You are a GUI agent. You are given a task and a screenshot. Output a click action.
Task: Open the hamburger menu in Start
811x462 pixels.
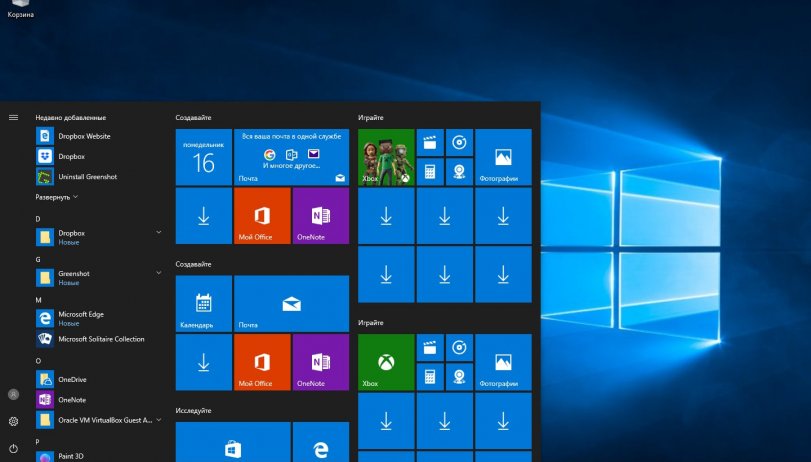pyautogui.click(x=13, y=117)
